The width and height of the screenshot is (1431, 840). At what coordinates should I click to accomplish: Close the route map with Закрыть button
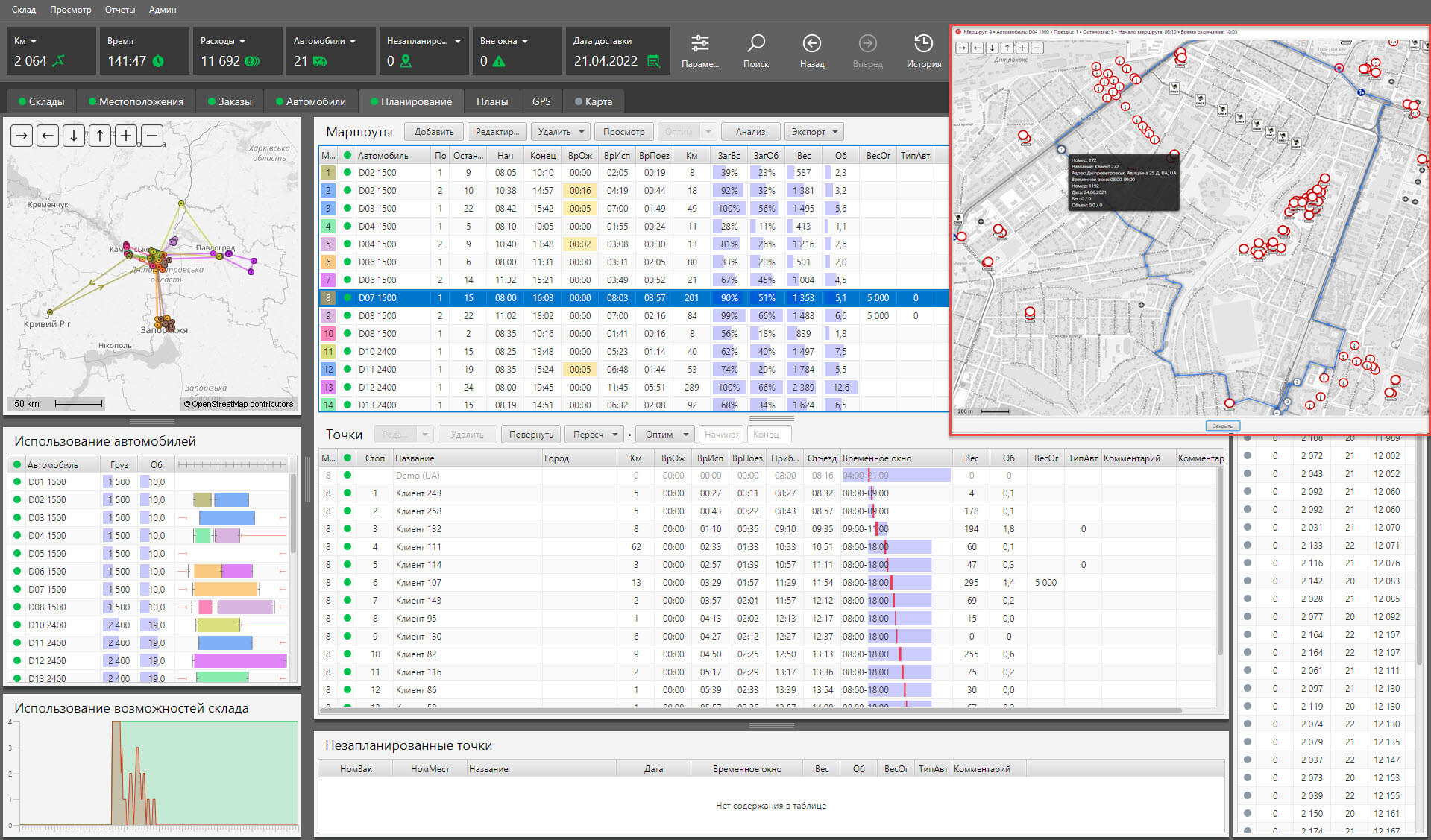1222,426
